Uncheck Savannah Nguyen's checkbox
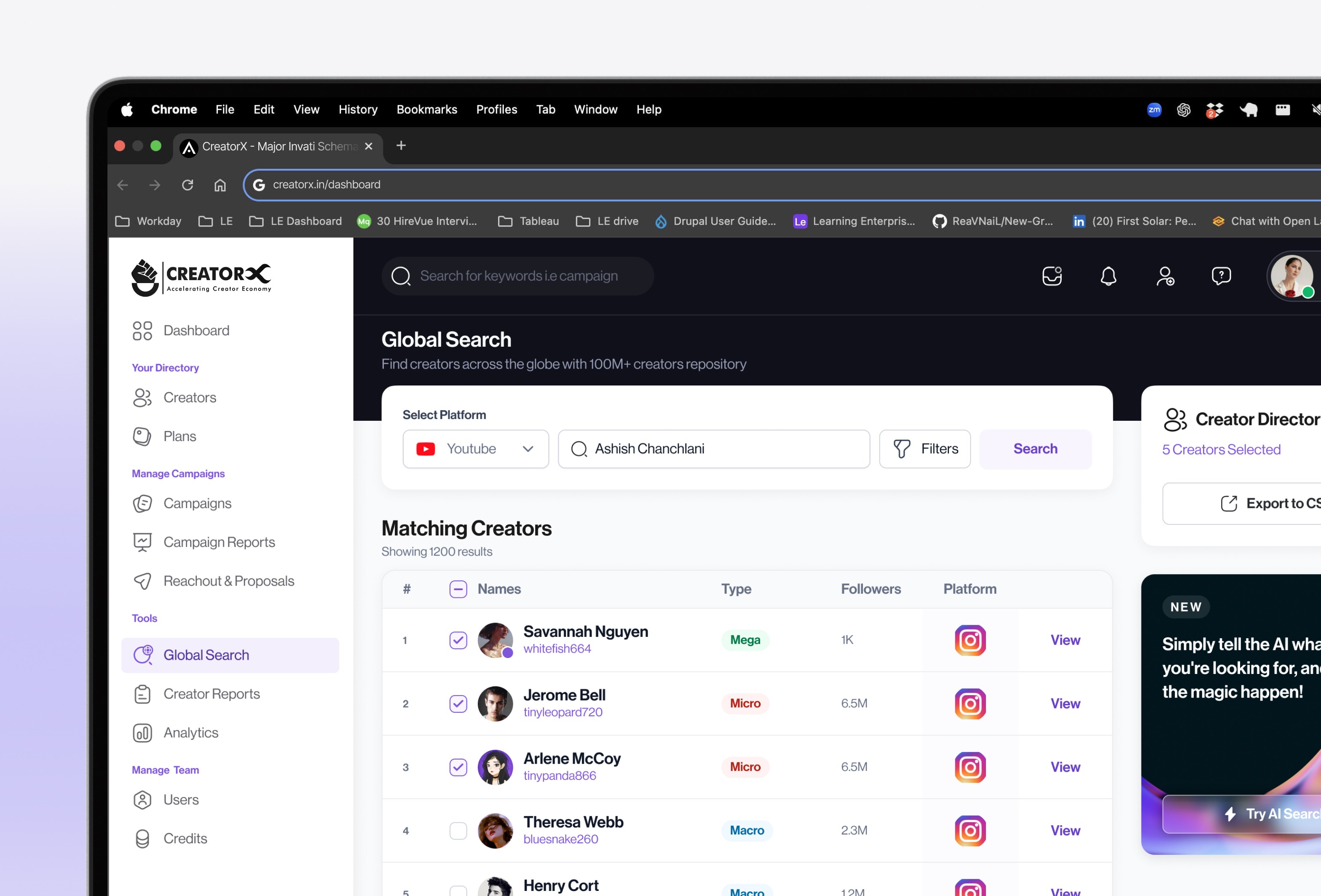This screenshot has height=896, width=1321. (x=458, y=640)
